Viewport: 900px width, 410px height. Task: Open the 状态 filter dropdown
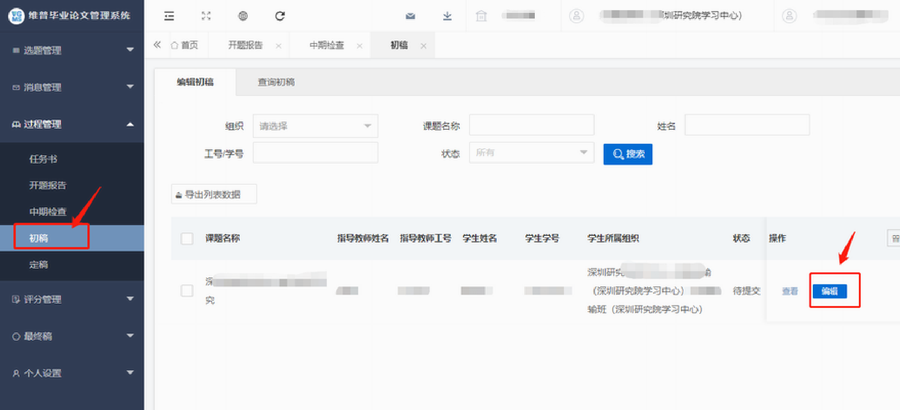pos(531,152)
